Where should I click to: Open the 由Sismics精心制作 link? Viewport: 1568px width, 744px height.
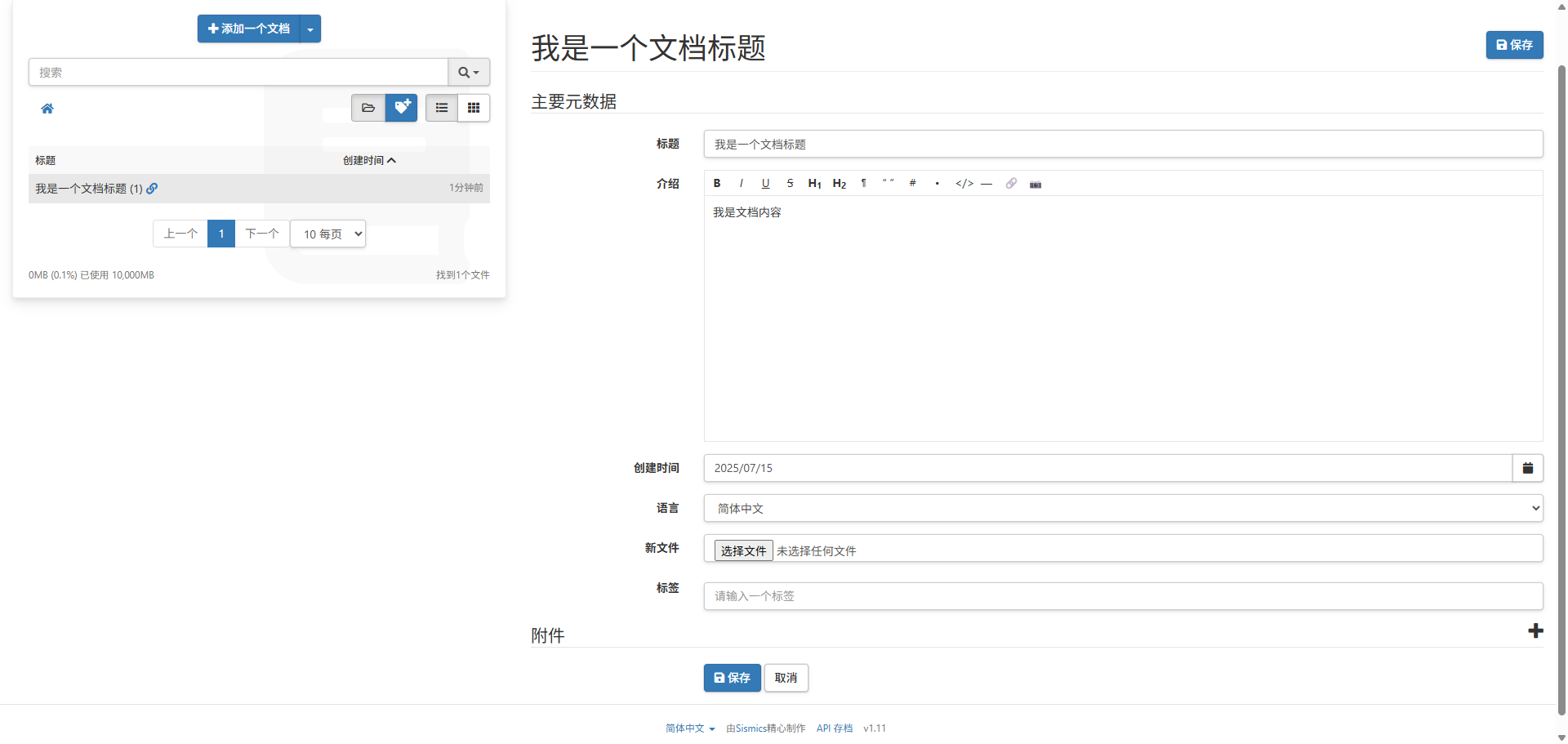[x=765, y=728]
